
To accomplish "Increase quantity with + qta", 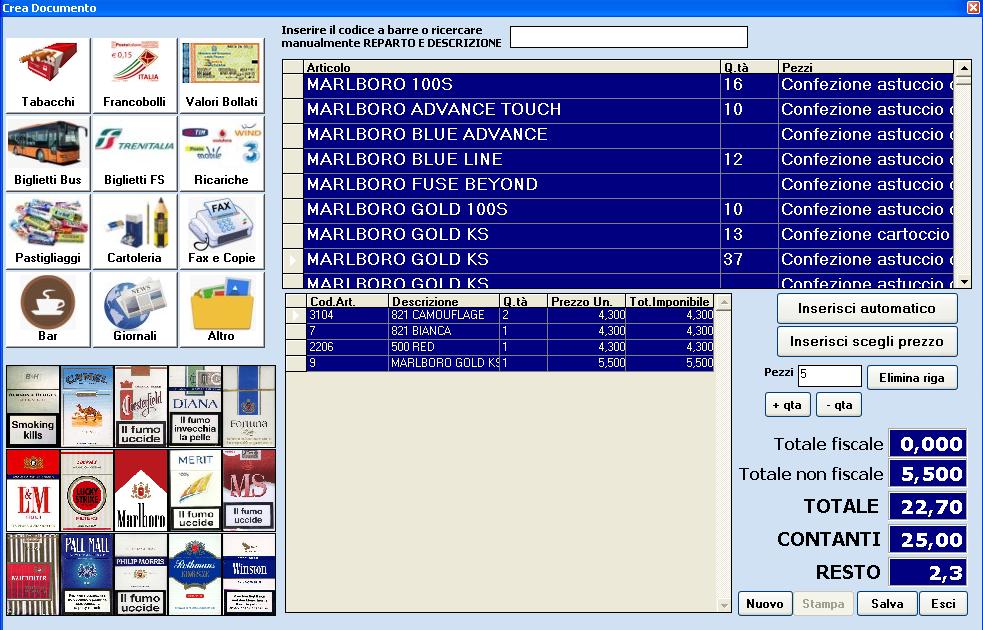I will point(787,405).
